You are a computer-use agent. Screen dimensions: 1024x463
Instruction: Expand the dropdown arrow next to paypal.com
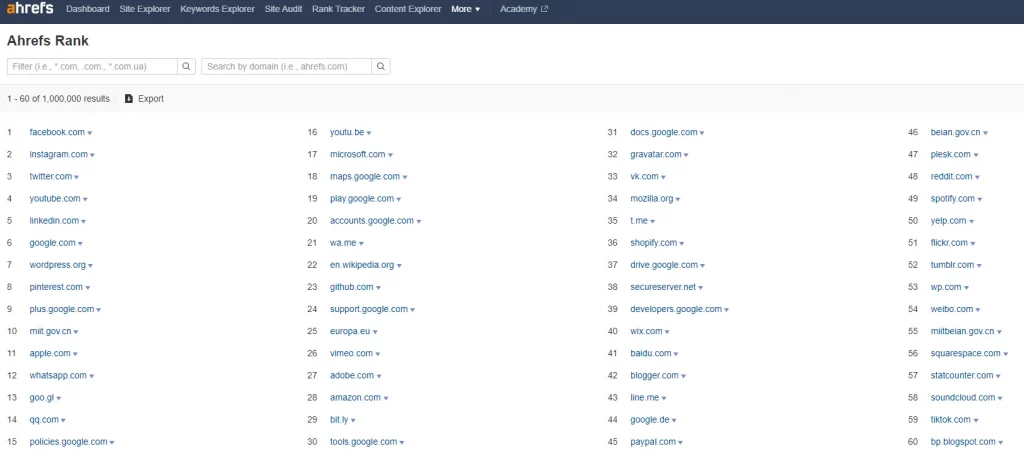coord(680,442)
